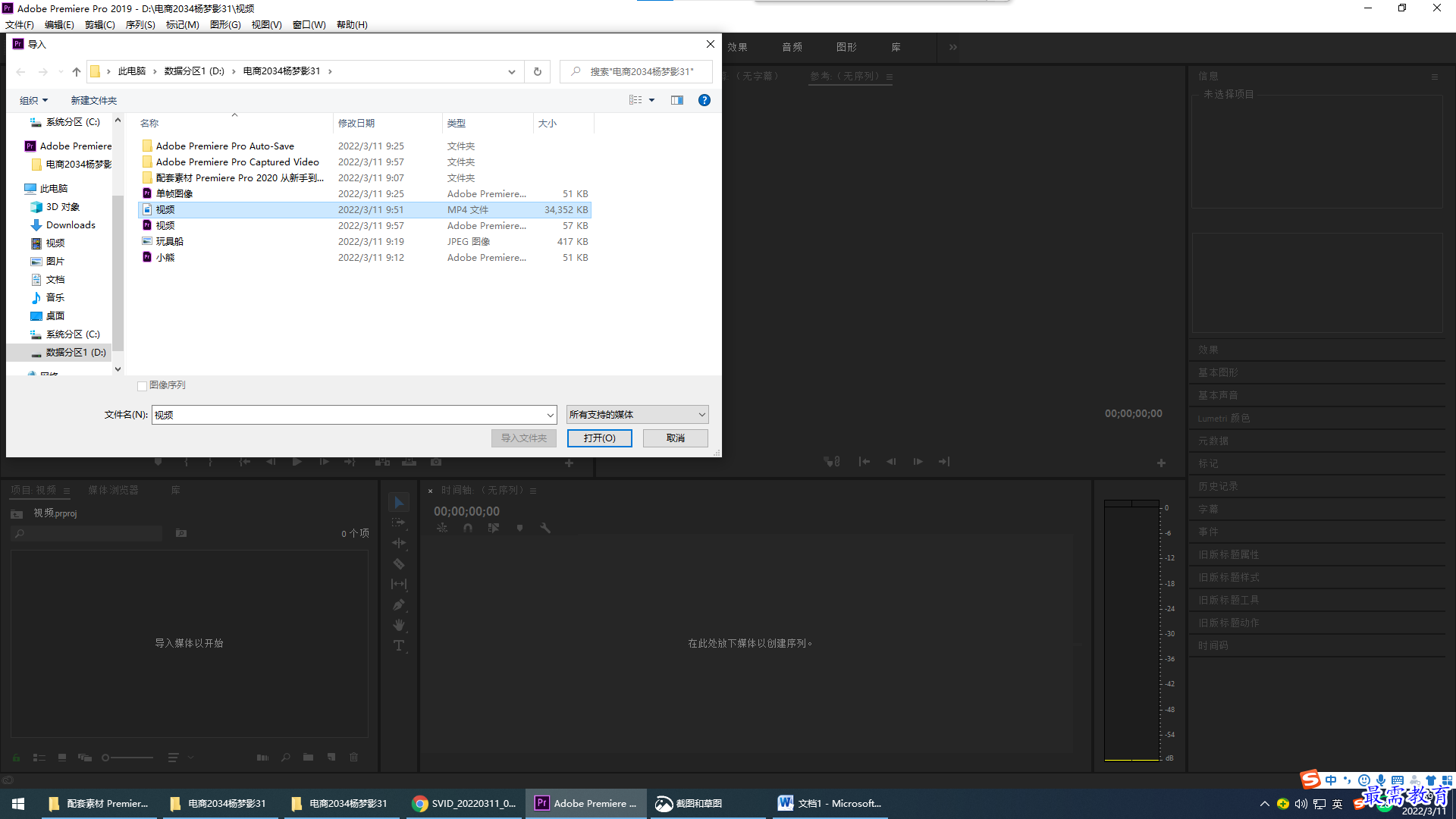The height and width of the screenshot is (819, 1456).
Task: Click Automate to Sequence icon
Action: (262, 757)
